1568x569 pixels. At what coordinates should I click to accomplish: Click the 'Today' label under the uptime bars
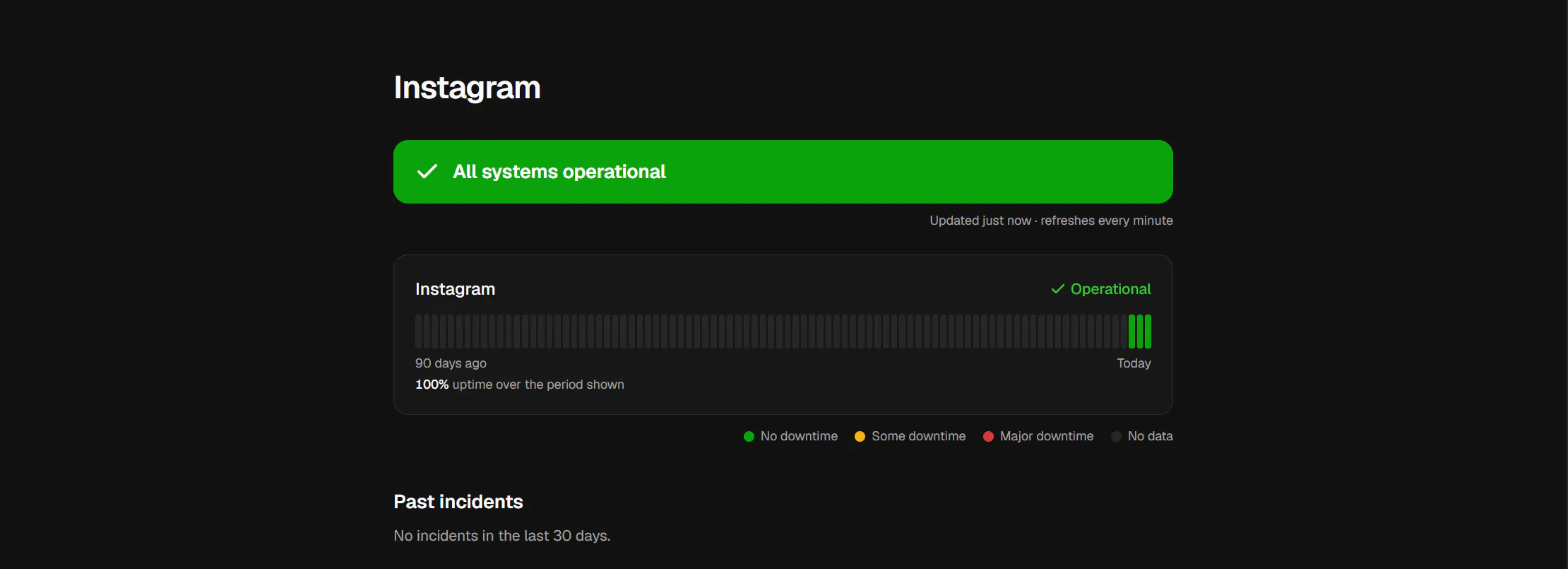pos(1134,363)
